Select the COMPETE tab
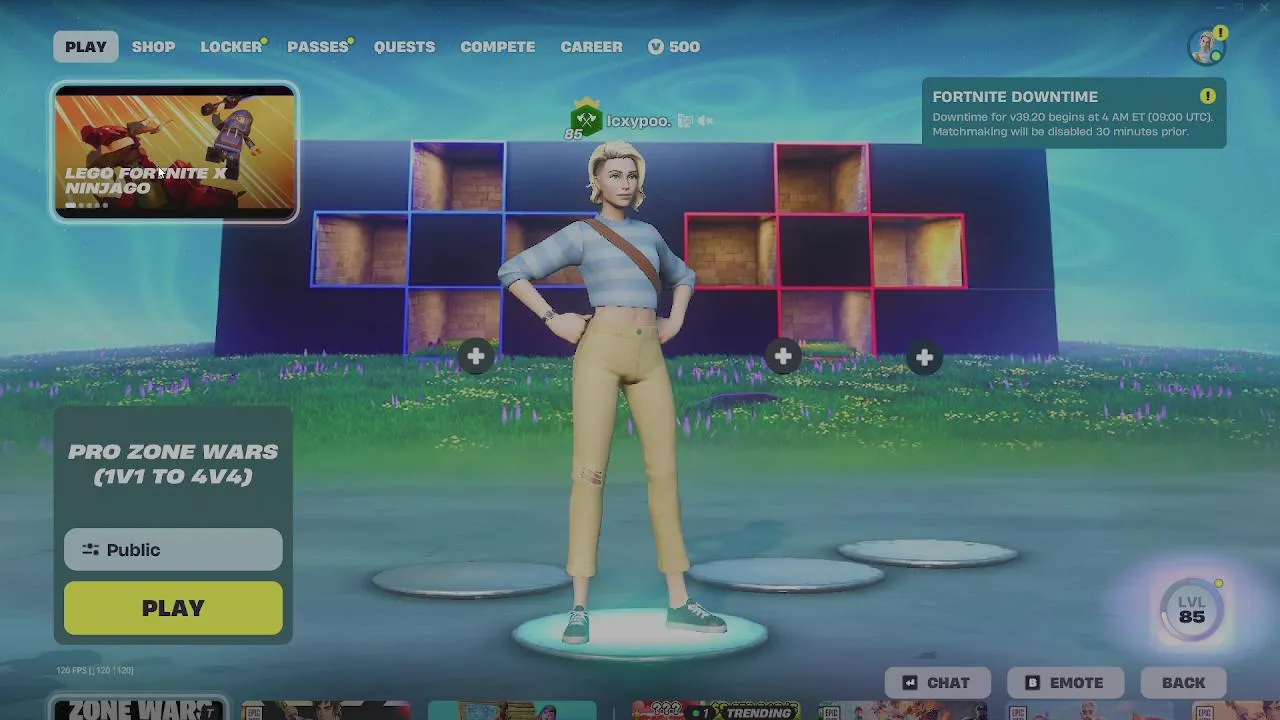 pos(497,47)
